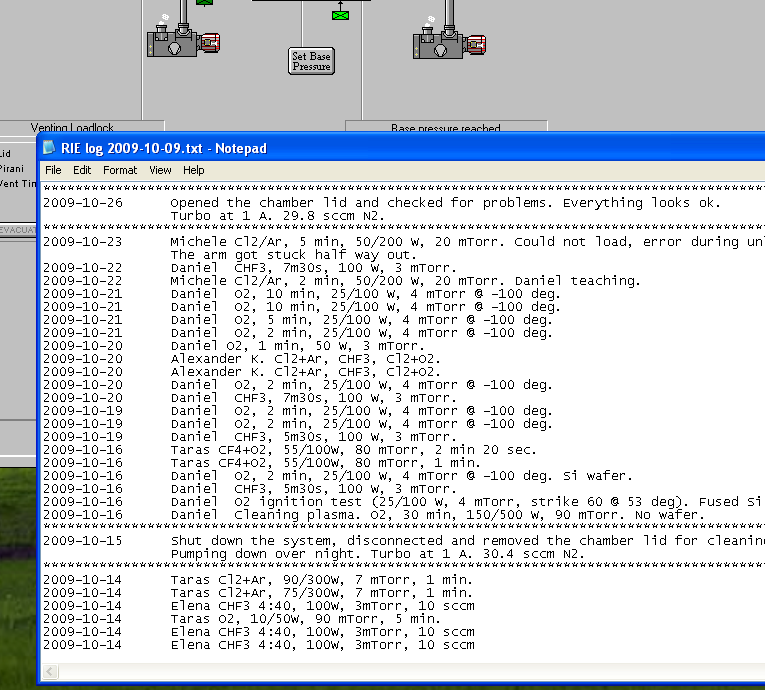This screenshot has width=765, height=690.
Task: Click the red motor on right pump
Action: point(477,43)
